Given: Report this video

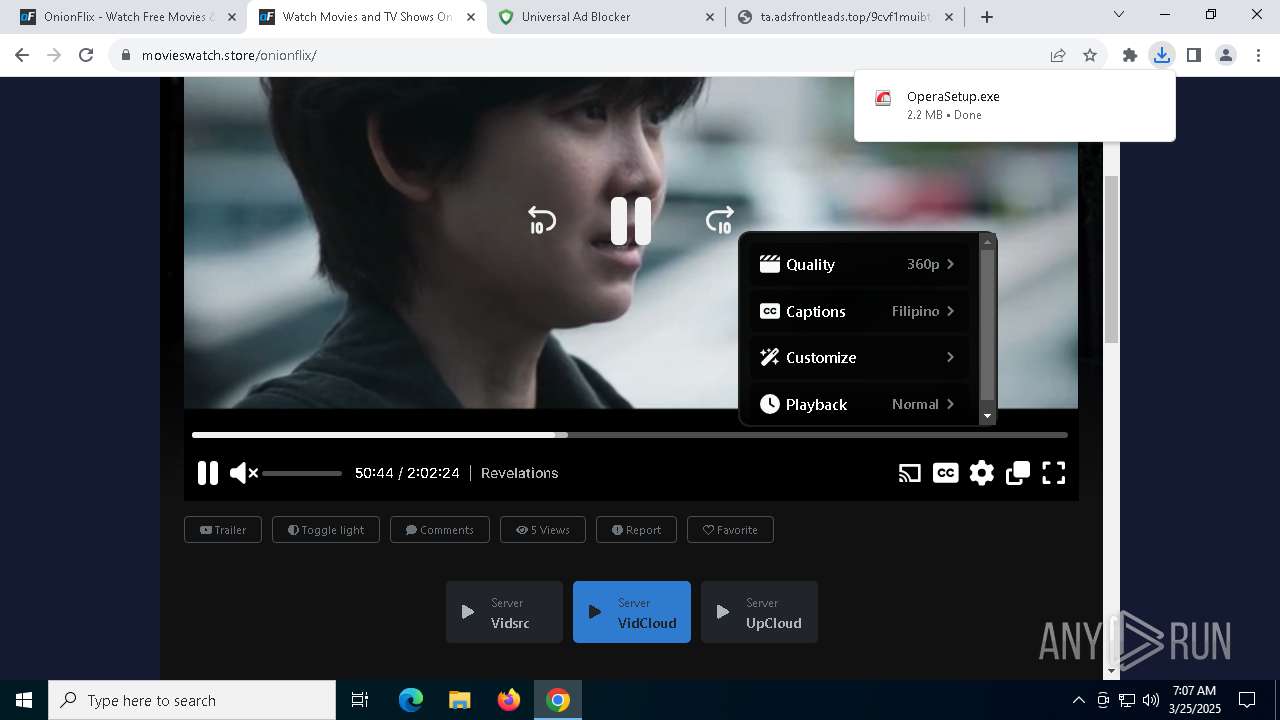Looking at the screenshot, I should coord(636,530).
